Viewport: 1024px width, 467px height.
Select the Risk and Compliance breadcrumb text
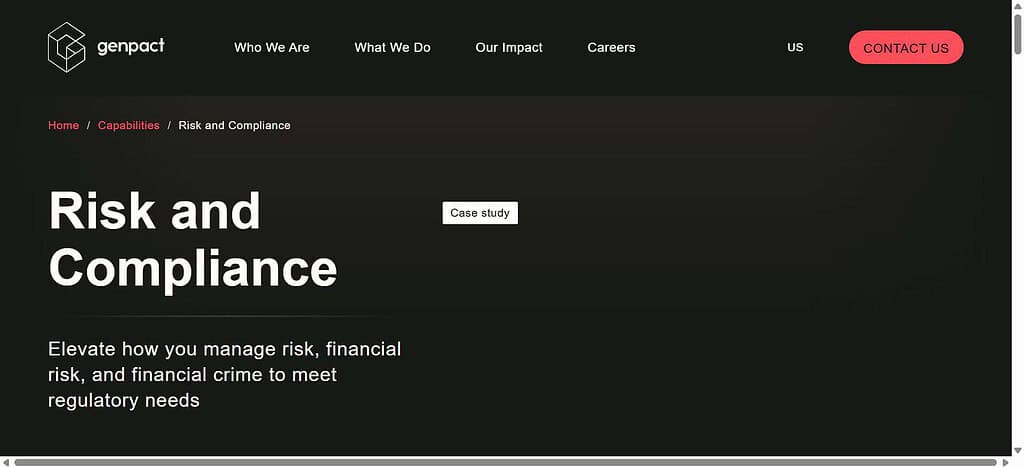(234, 125)
